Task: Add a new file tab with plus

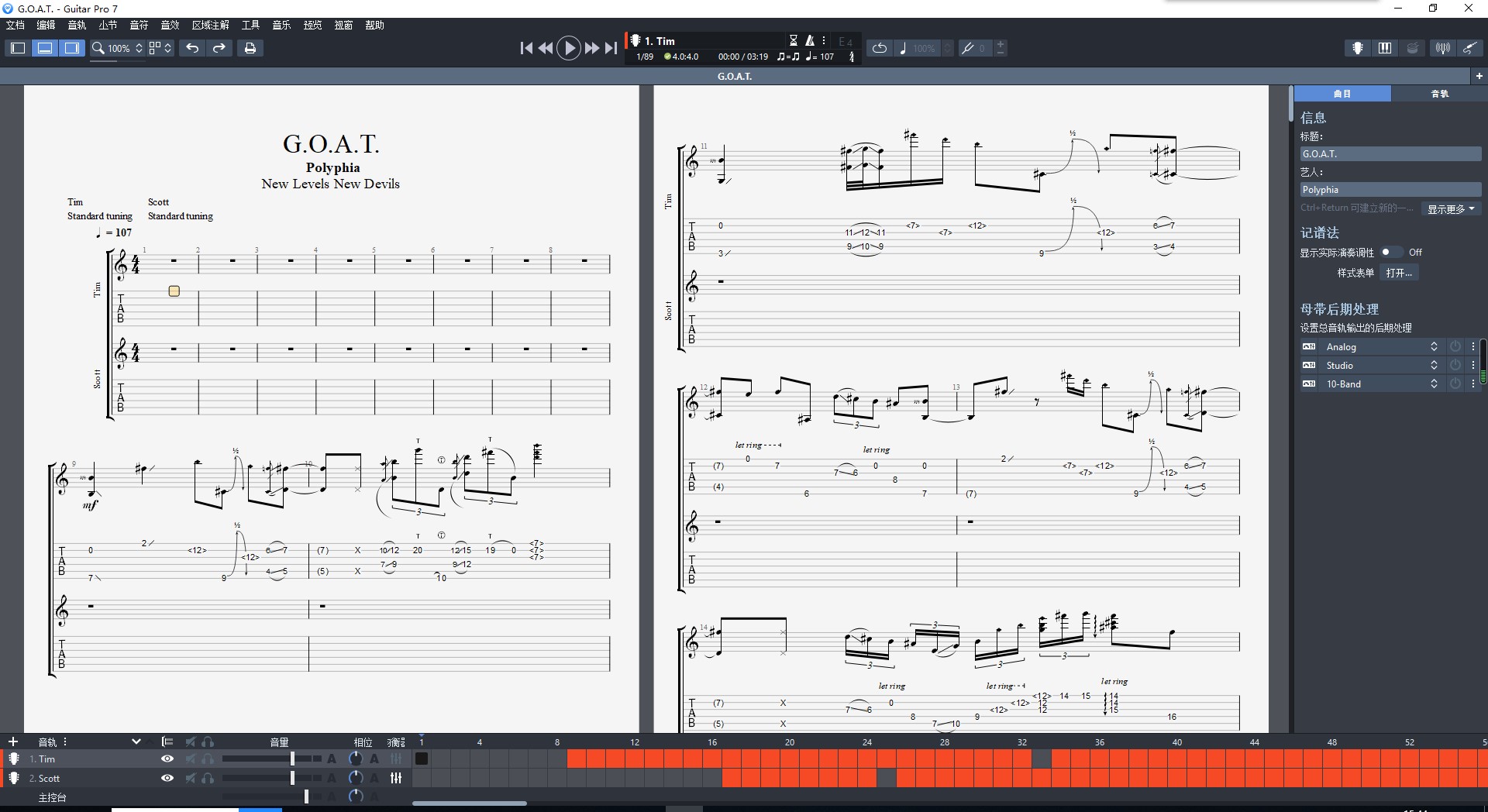Action: pos(1479,76)
